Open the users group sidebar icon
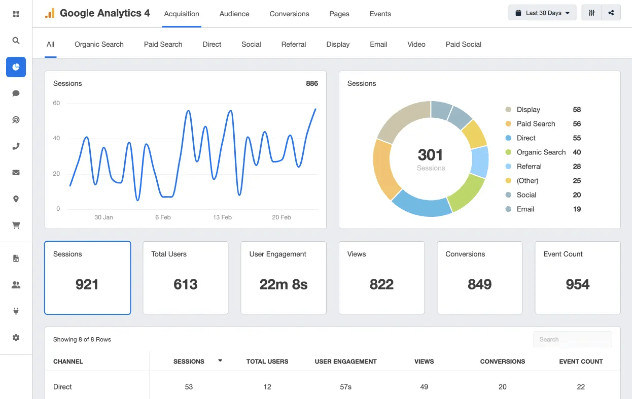The width and height of the screenshot is (632, 399). [x=16, y=285]
